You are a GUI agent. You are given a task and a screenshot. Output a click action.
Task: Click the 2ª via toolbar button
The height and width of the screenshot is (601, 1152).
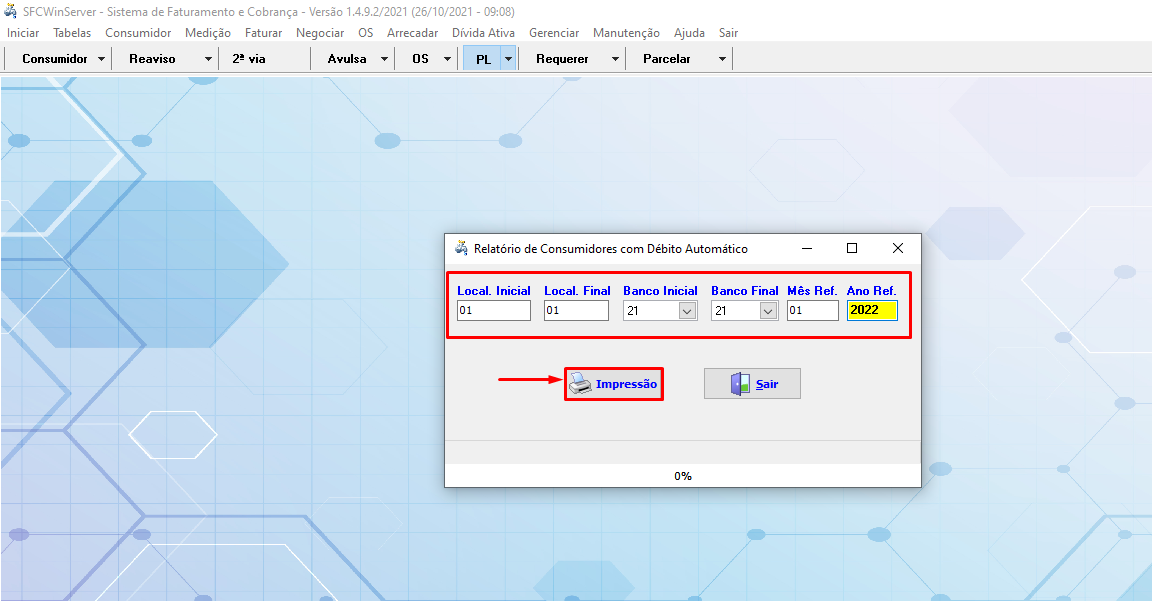point(249,59)
